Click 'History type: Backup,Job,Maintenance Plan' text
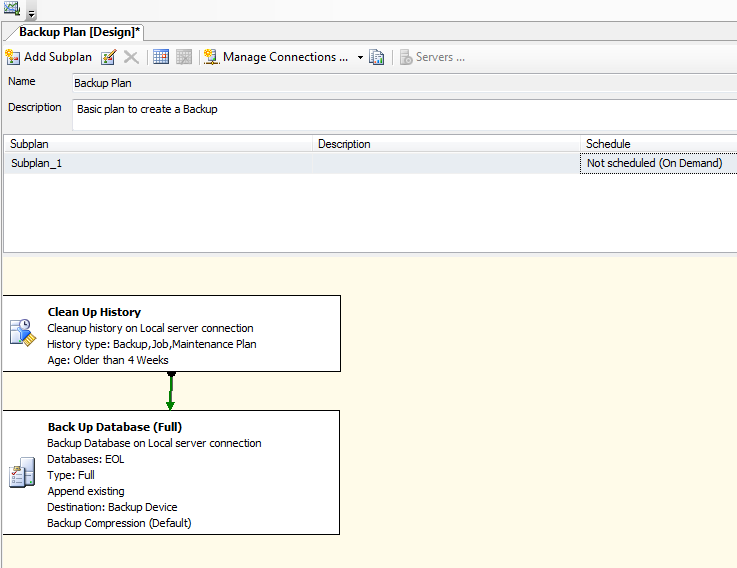 coord(152,344)
